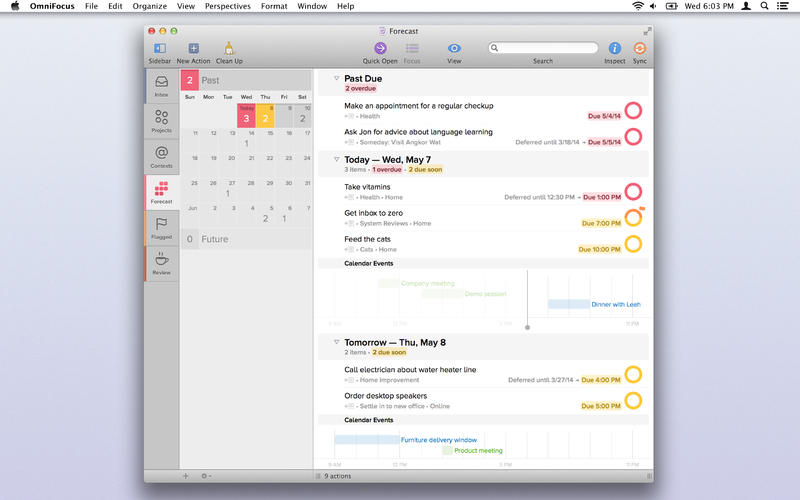Click the note icon under Feed the cats
The image size is (800, 500).
click(x=349, y=249)
